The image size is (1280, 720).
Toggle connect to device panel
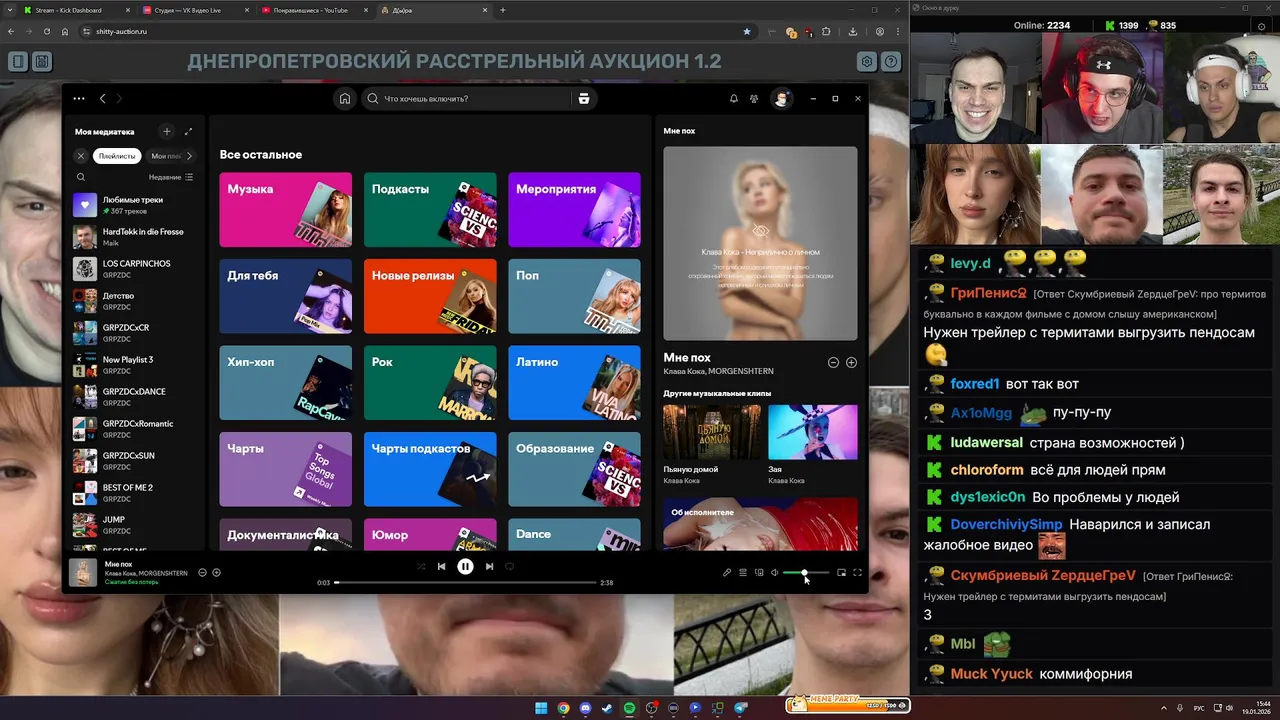[759, 573]
